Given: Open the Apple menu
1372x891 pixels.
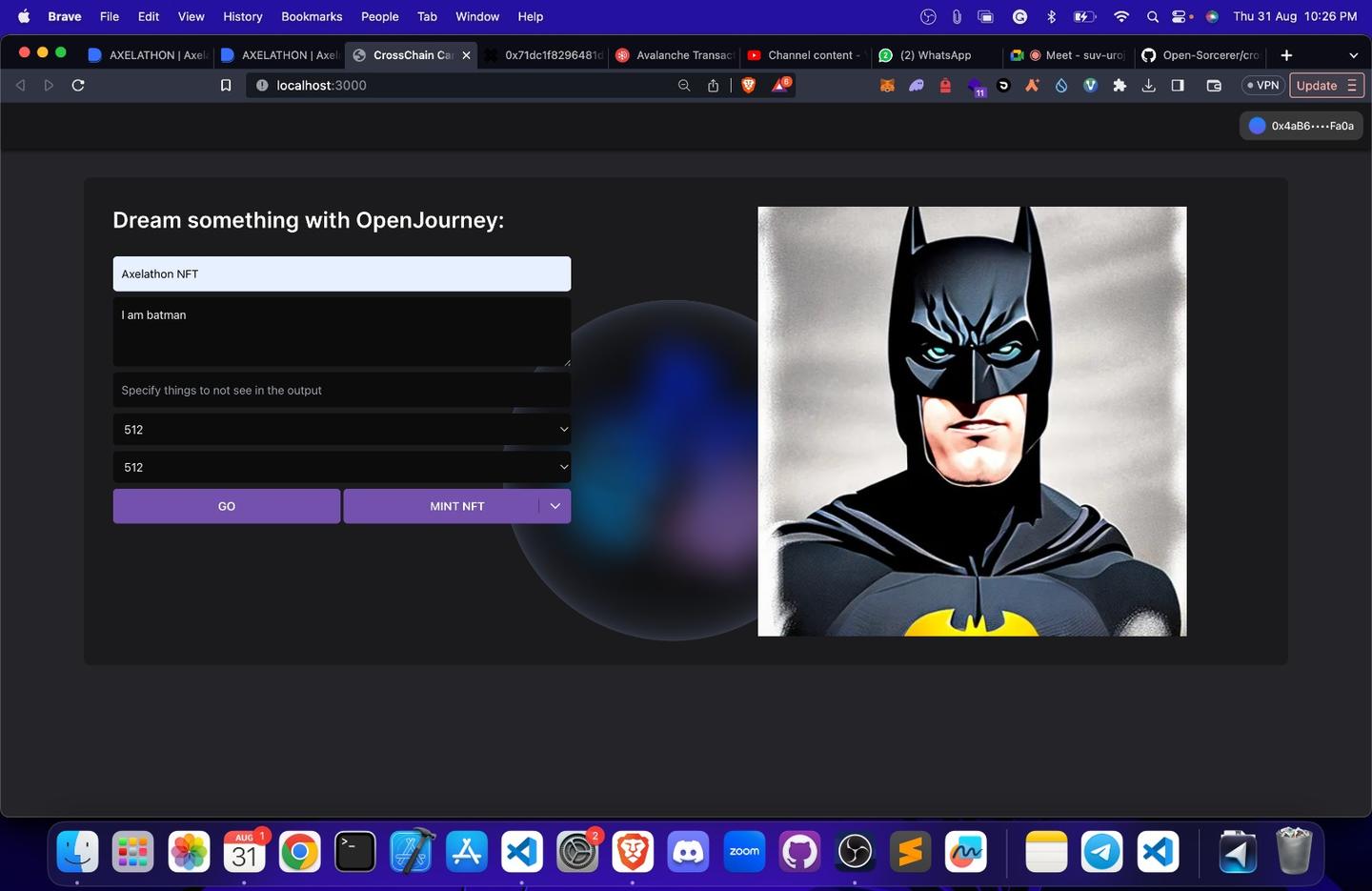Looking at the screenshot, I should (24, 16).
